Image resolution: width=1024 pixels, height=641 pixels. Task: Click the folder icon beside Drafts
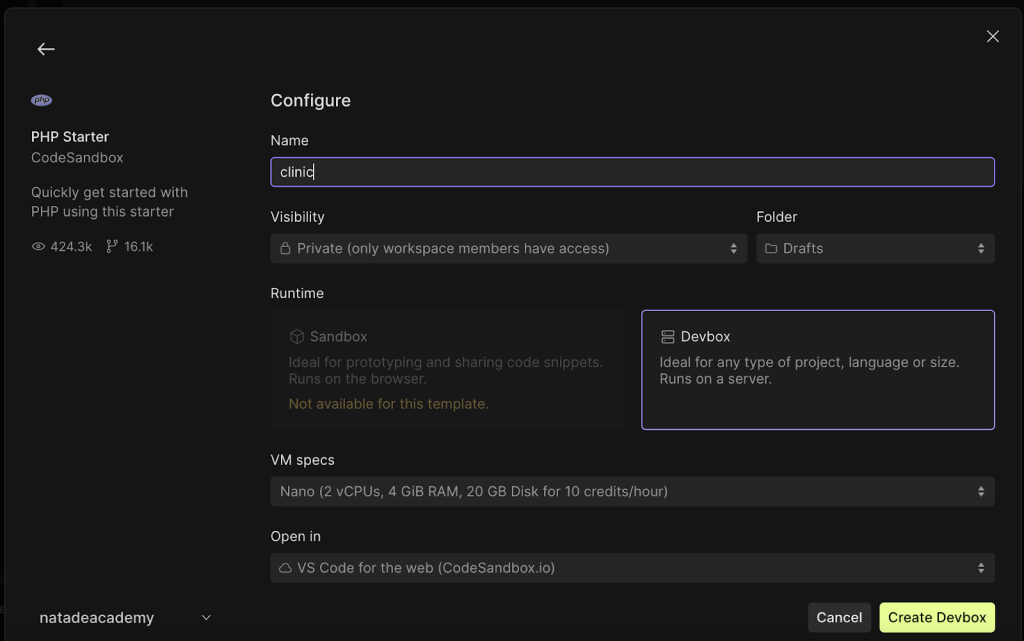(x=771, y=248)
